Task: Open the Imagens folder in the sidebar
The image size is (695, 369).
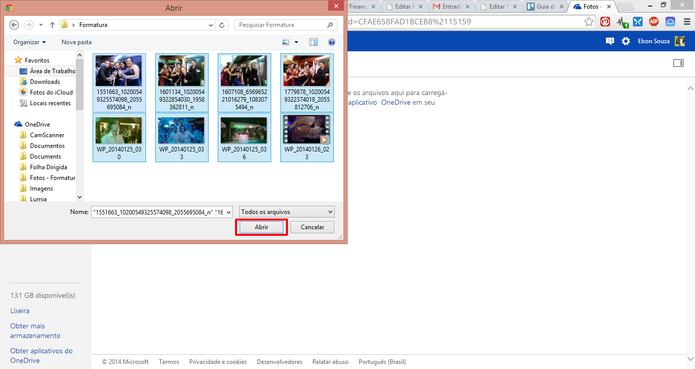Action: point(41,188)
